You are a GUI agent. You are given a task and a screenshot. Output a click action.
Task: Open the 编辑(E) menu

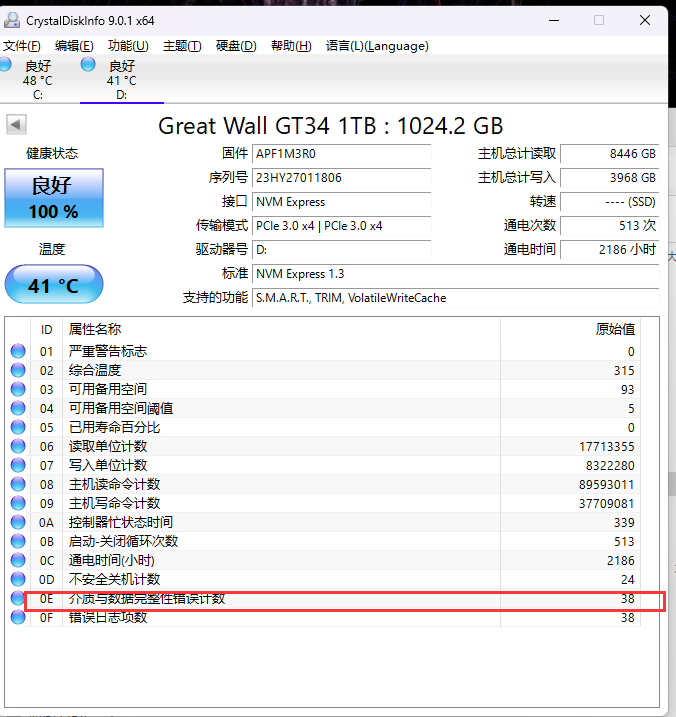pos(74,46)
